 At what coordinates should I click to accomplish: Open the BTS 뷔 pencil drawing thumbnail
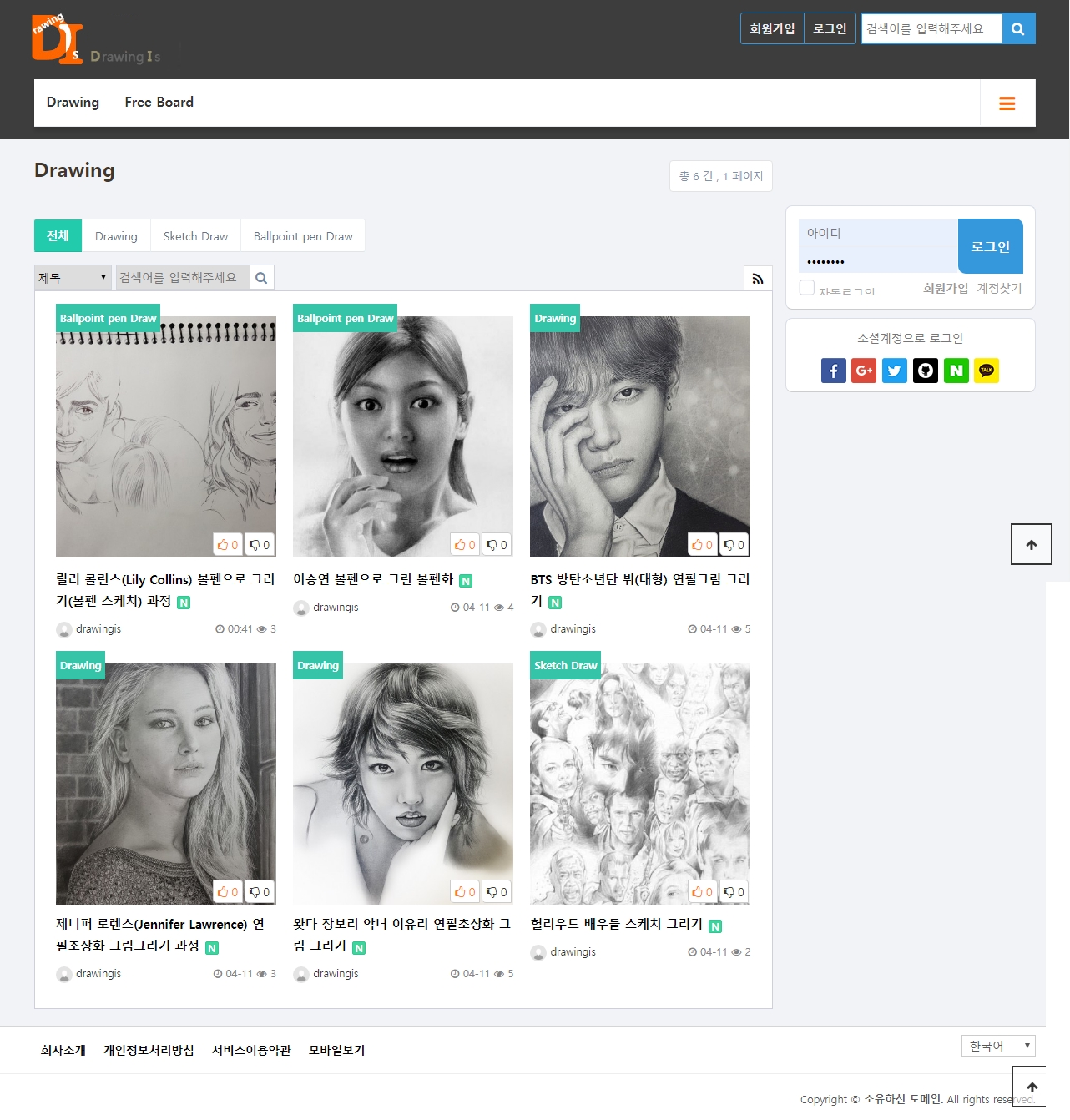[640, 436]
